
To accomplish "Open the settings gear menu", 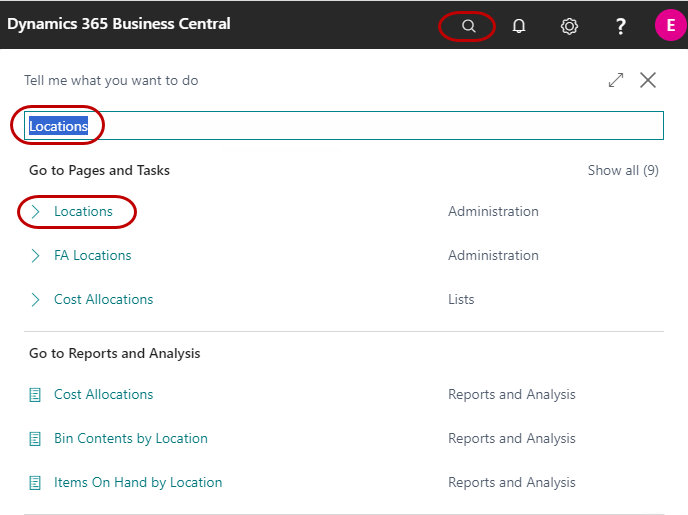I will pos(569,26).
